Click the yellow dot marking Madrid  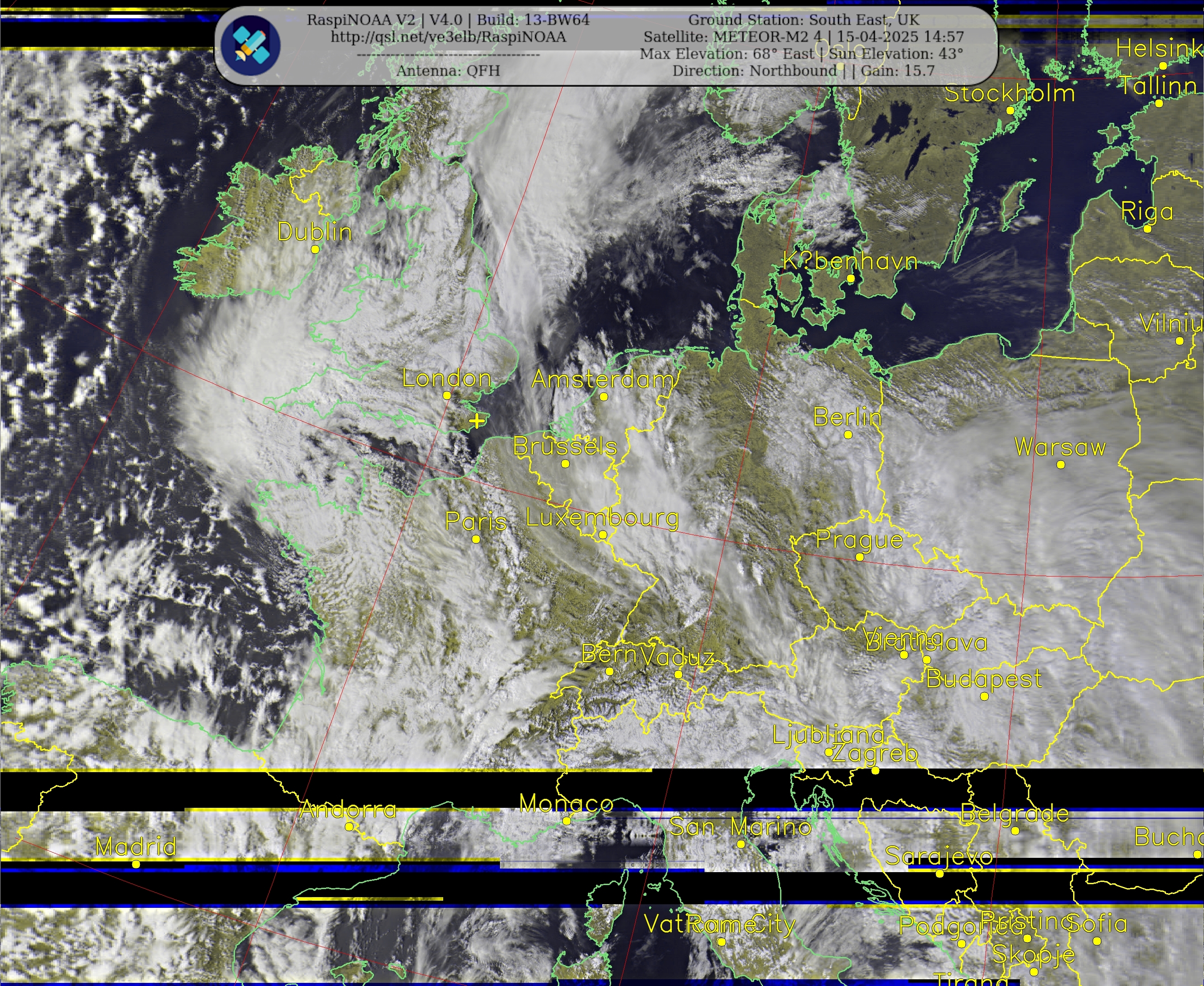pyautogui.click(x=136, y=865)
